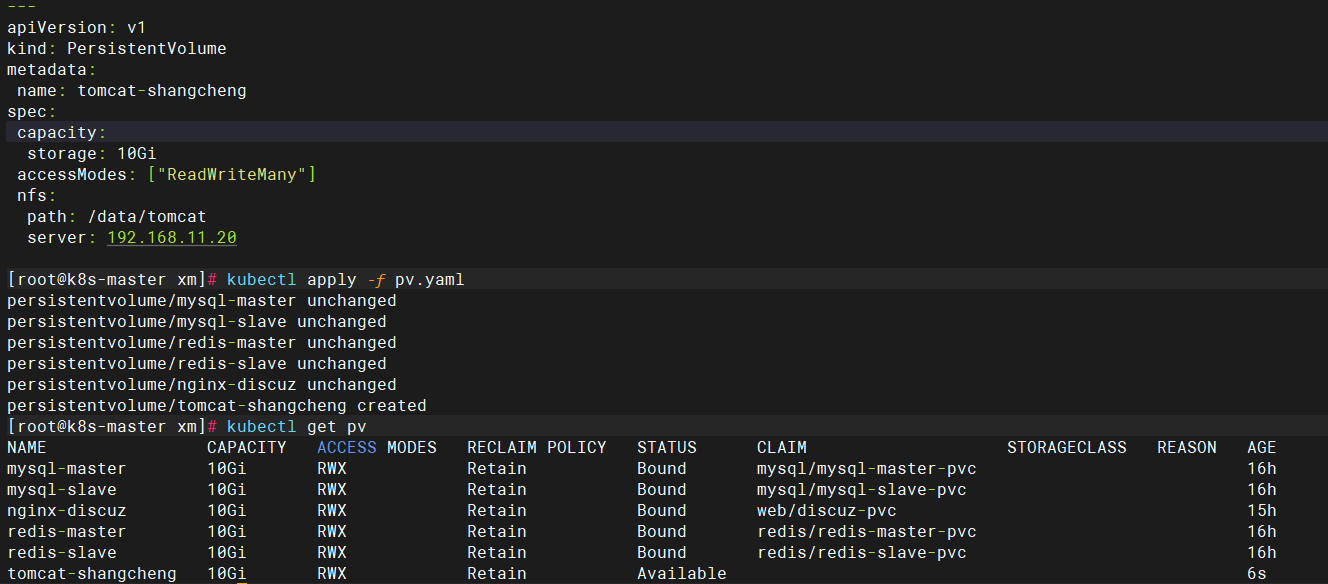The height and width of the screenshot is (584, 1328).
Task: Click the 'path: /data/tomcat' line
Action: [x=117, y=217]
